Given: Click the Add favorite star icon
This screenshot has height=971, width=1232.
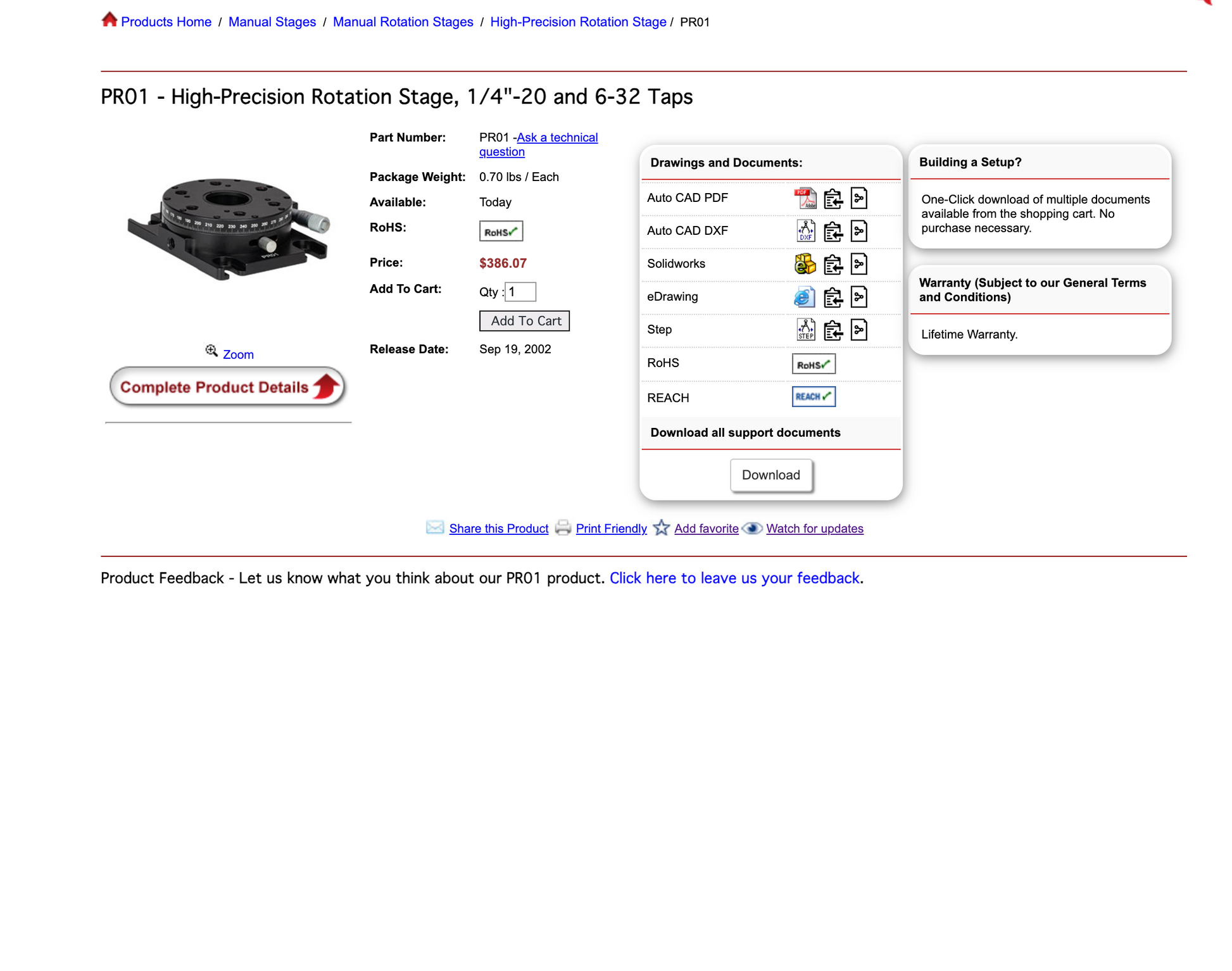Looking at the screenshot, I should (662, 527).
